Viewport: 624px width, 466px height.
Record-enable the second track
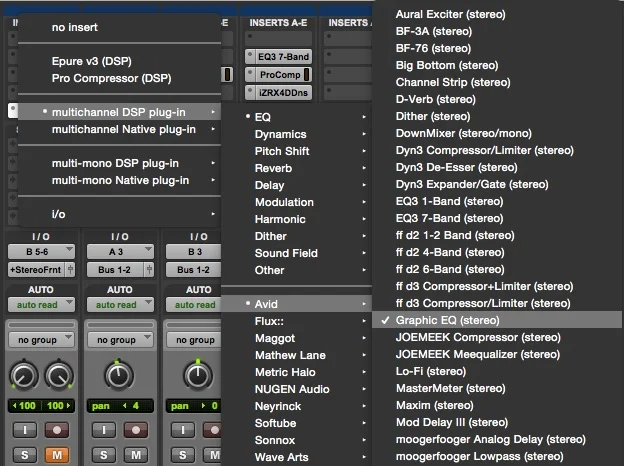136,430
